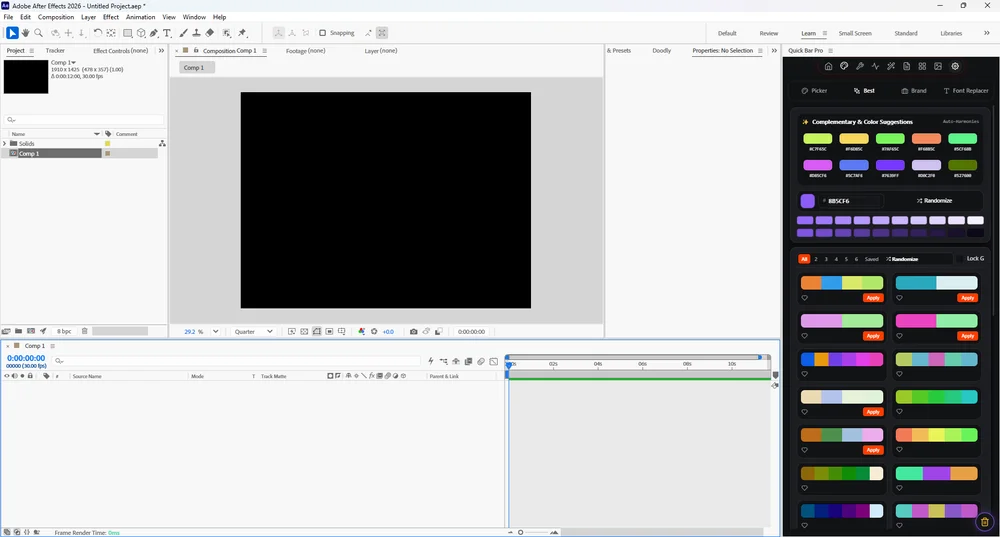
Task: Toggle the Lock G checkbox
Action: click(959, 259)
